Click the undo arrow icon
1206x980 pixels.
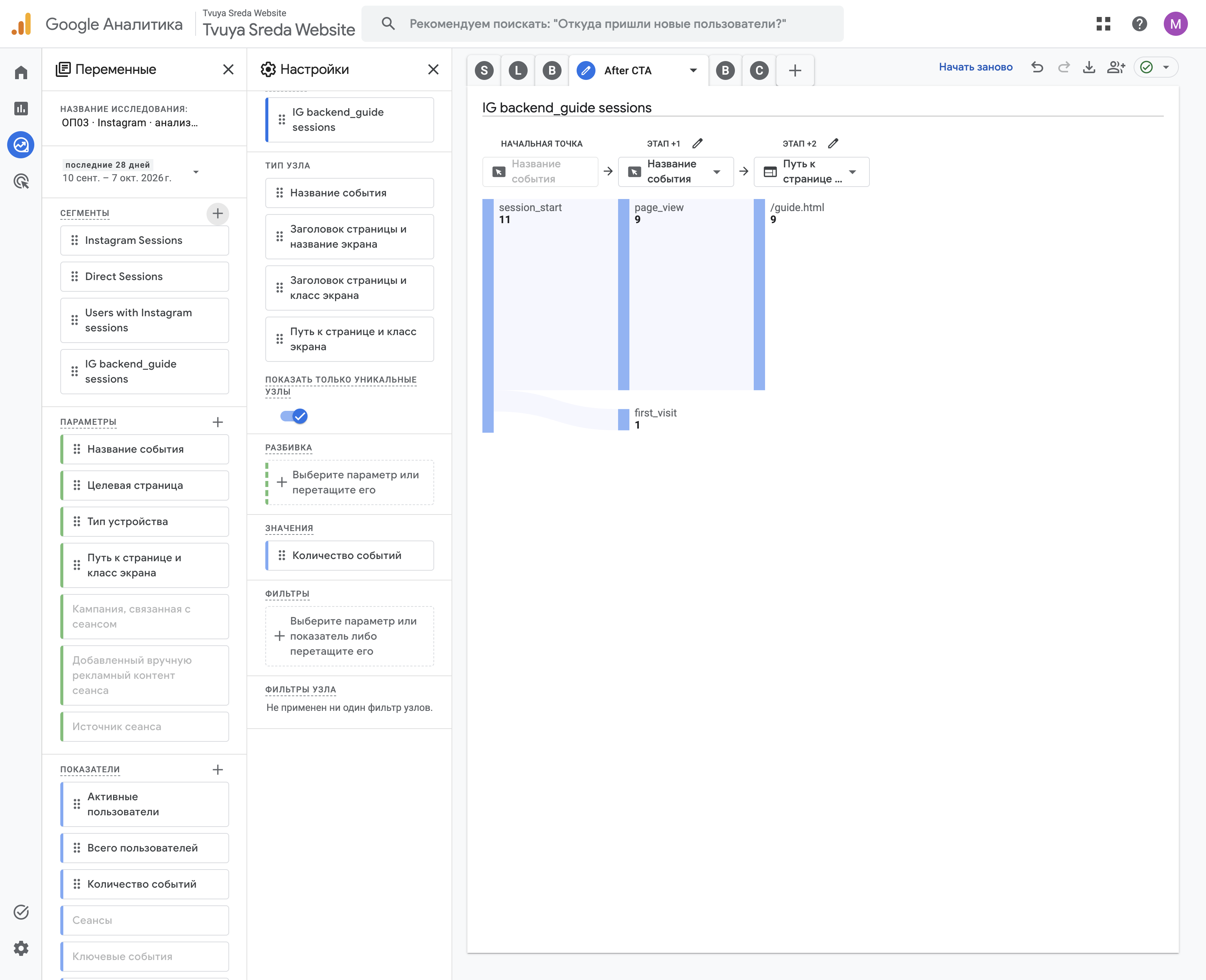click(1037, 67)
